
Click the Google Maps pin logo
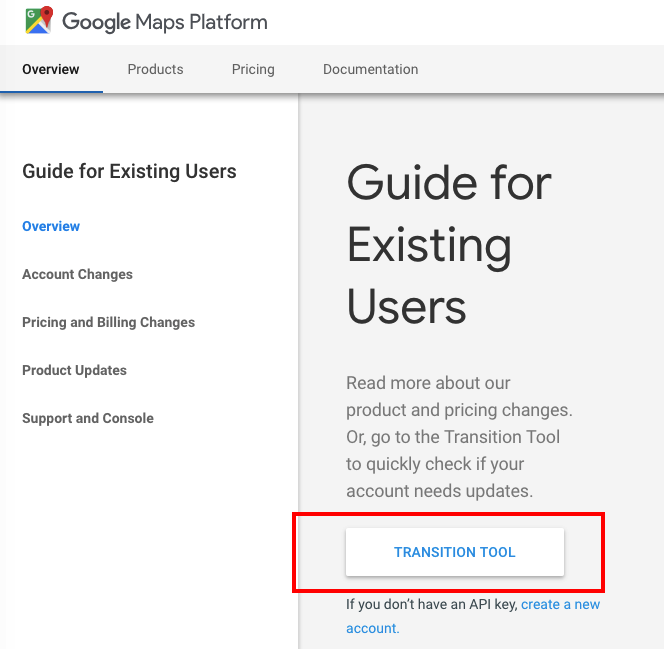39,20
